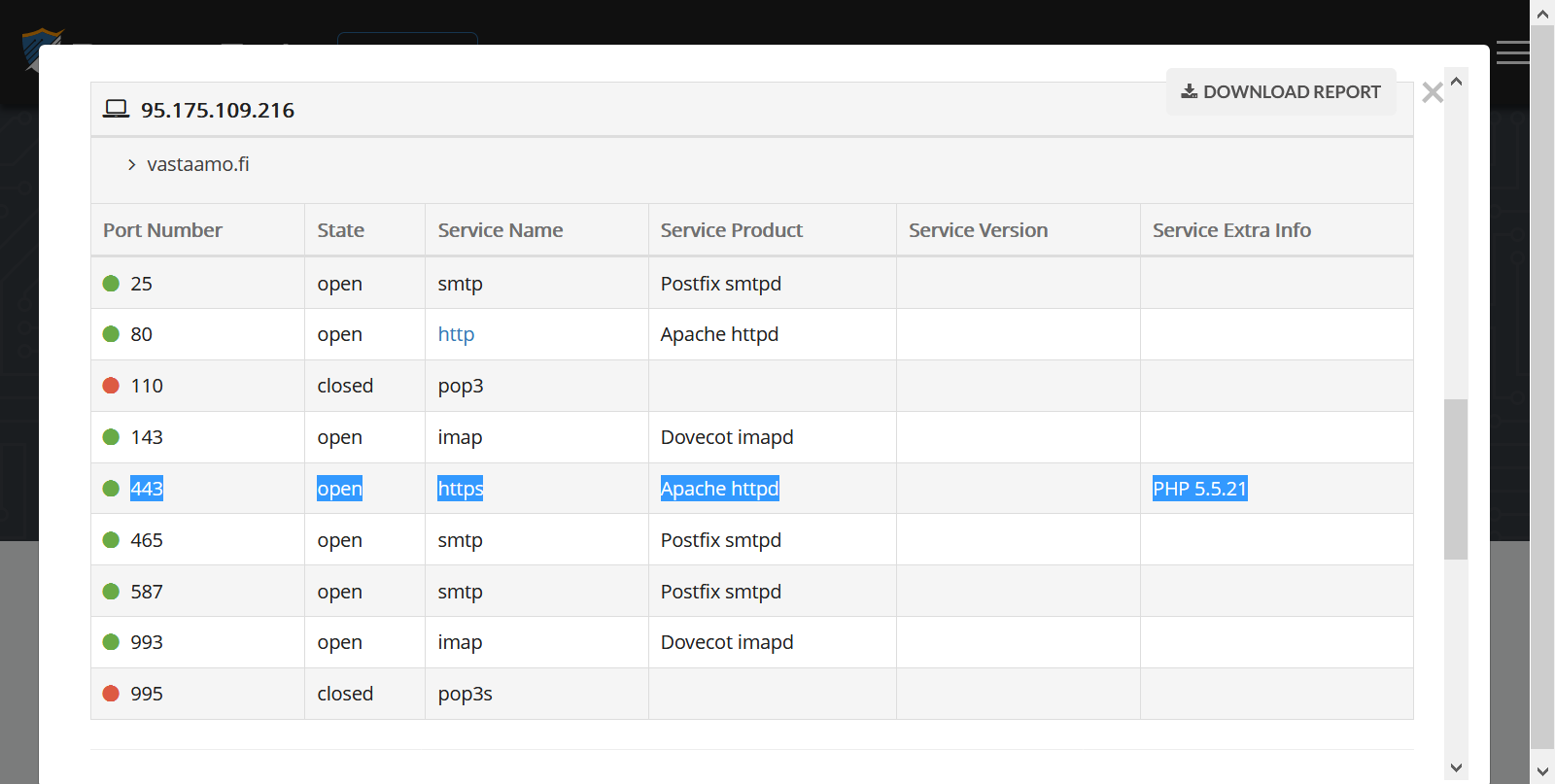Image resolution: width=1555 pixels, height=784 pixels.
Task: Click the modal scrollbar up arrow
Action: tap(1456, 82)
